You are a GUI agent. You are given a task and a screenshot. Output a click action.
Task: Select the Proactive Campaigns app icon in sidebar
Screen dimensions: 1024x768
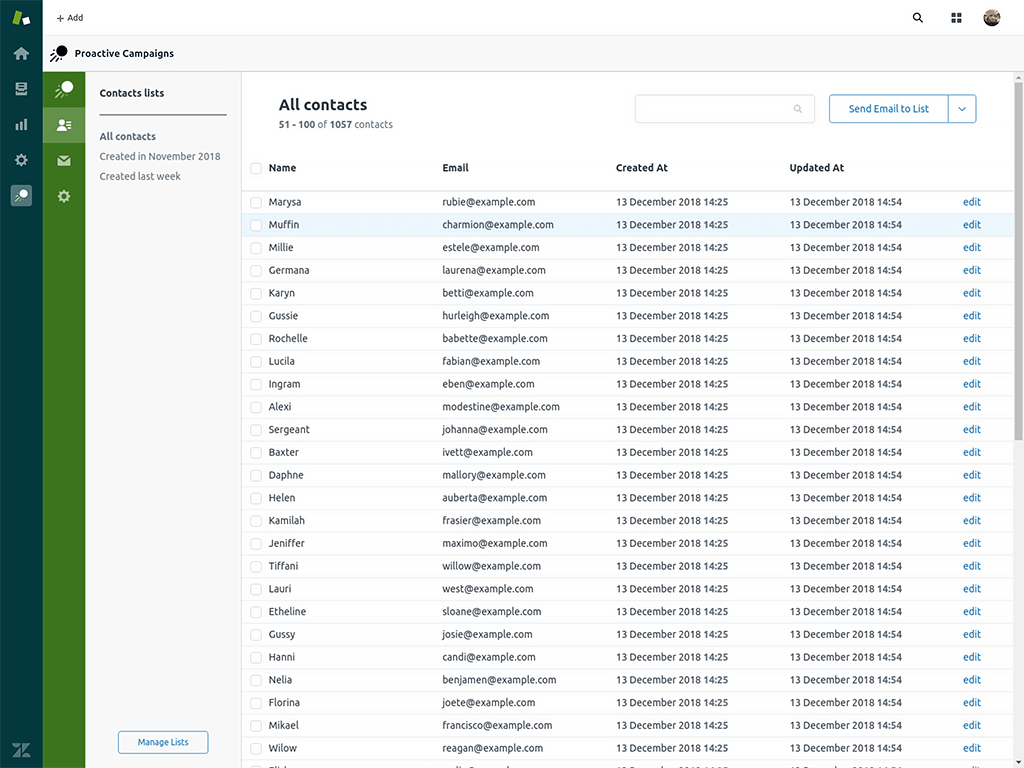[21, 195]
